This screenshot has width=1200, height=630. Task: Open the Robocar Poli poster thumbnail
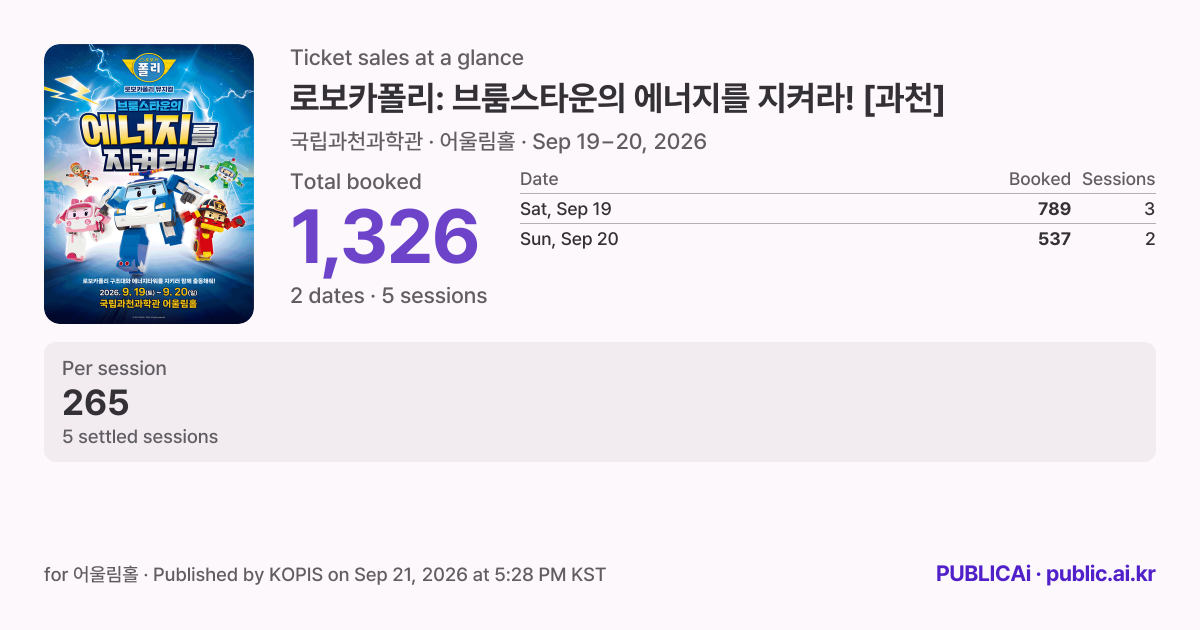[149, 184]
